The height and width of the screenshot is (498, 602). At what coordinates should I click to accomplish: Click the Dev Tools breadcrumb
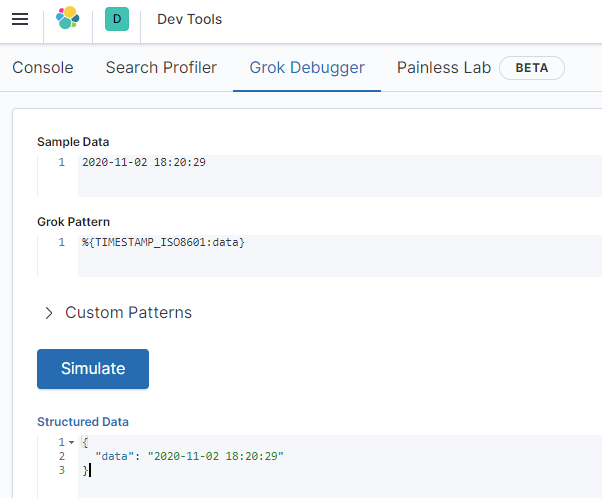(190, 20)
